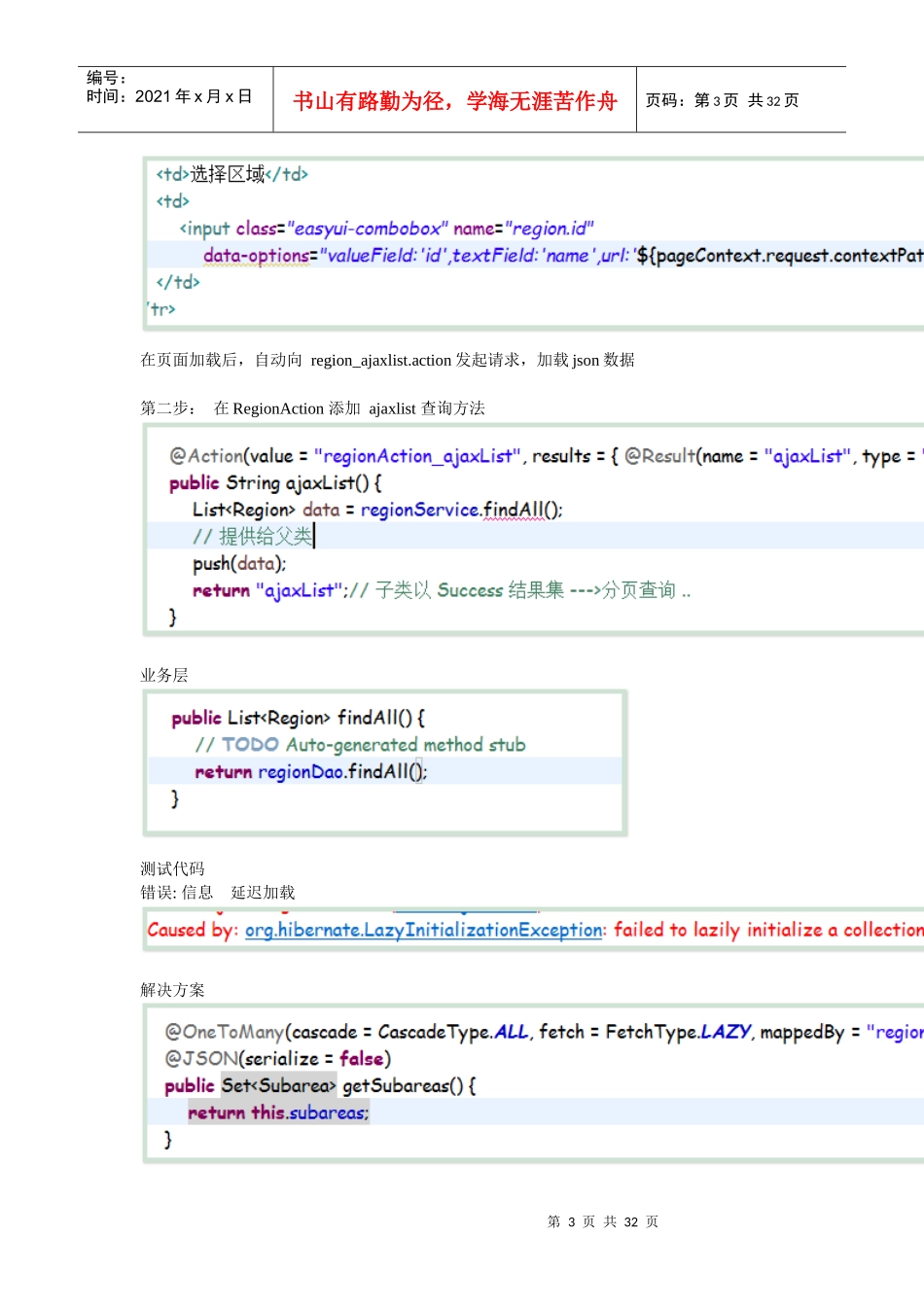Click the return this.subareas; line
The height and width of the screenshot is (1307, 924).
(279, 1113)
